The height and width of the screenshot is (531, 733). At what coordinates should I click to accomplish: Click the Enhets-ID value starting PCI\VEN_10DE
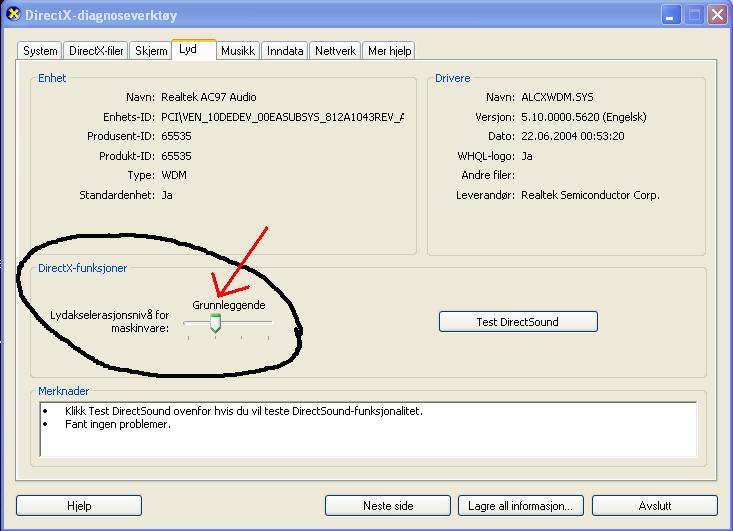(x=282, y=117)
